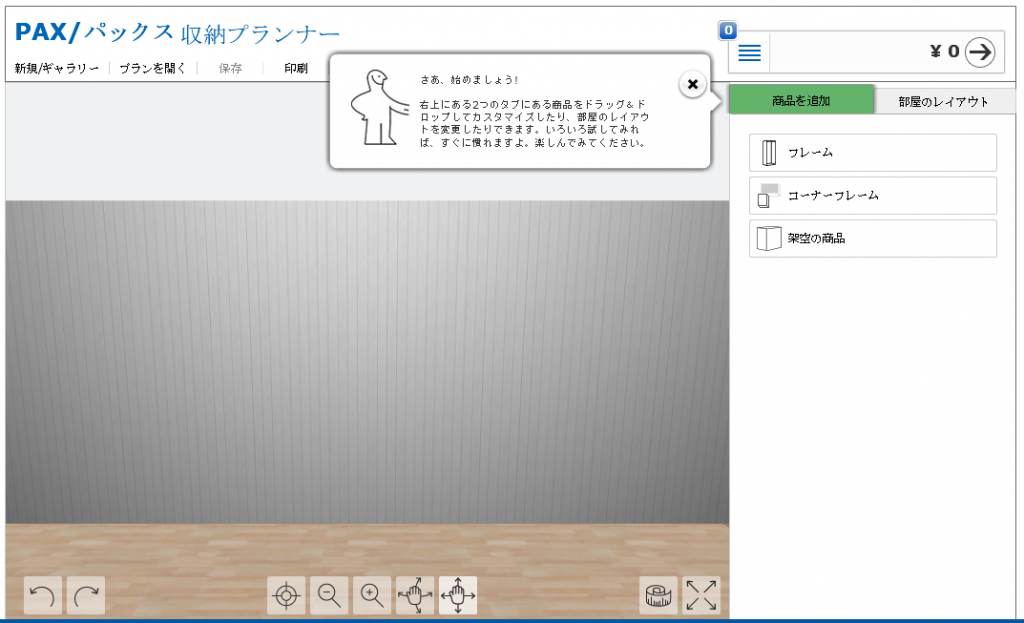Viewport: 1024px width, 623px height.
Task: Click the undo arrow icon
Action: pyautogui.click(x=43, y=595)
